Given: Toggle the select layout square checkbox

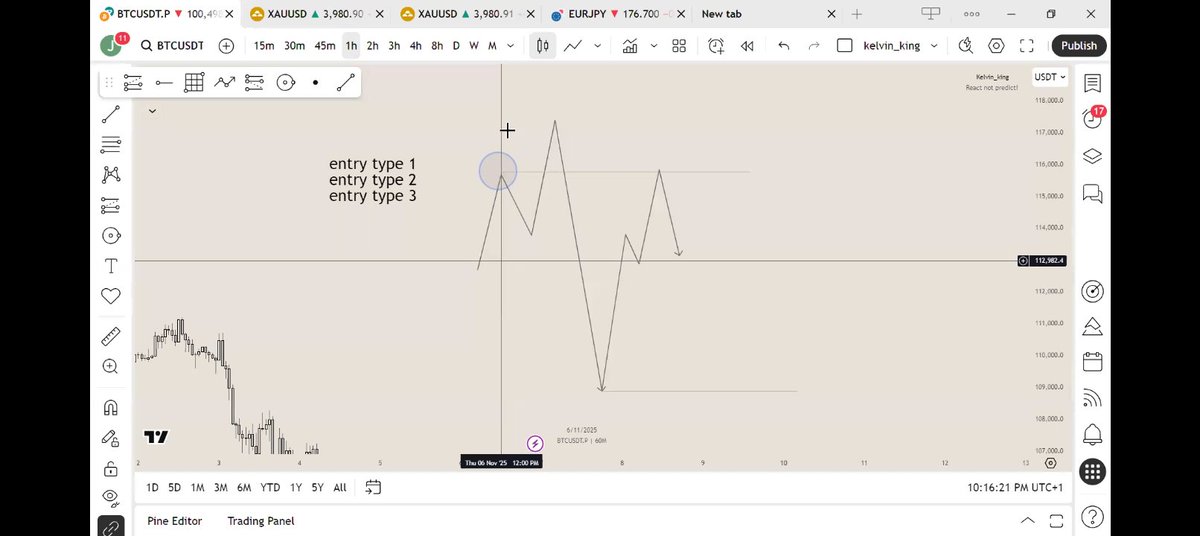Looking at the screenshot, I should click(845, 46).
